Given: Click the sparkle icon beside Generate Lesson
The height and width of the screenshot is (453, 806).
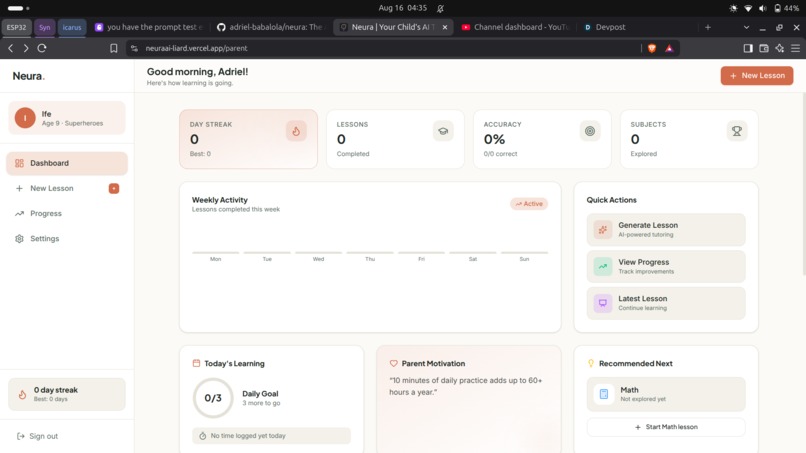Looking at the screenshot, I should [602, 229].
